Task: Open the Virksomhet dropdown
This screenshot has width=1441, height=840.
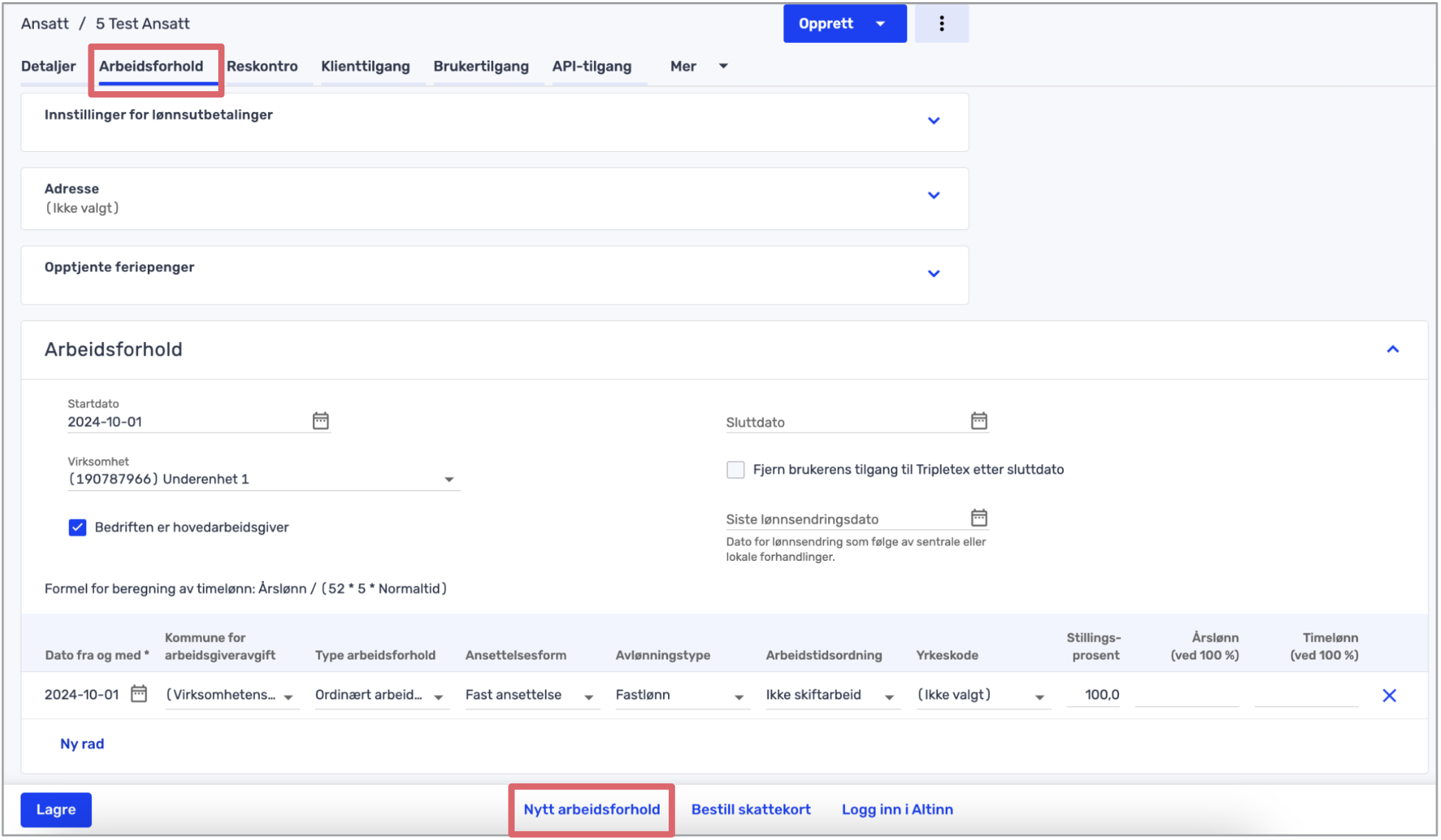Action: [264, 479]
